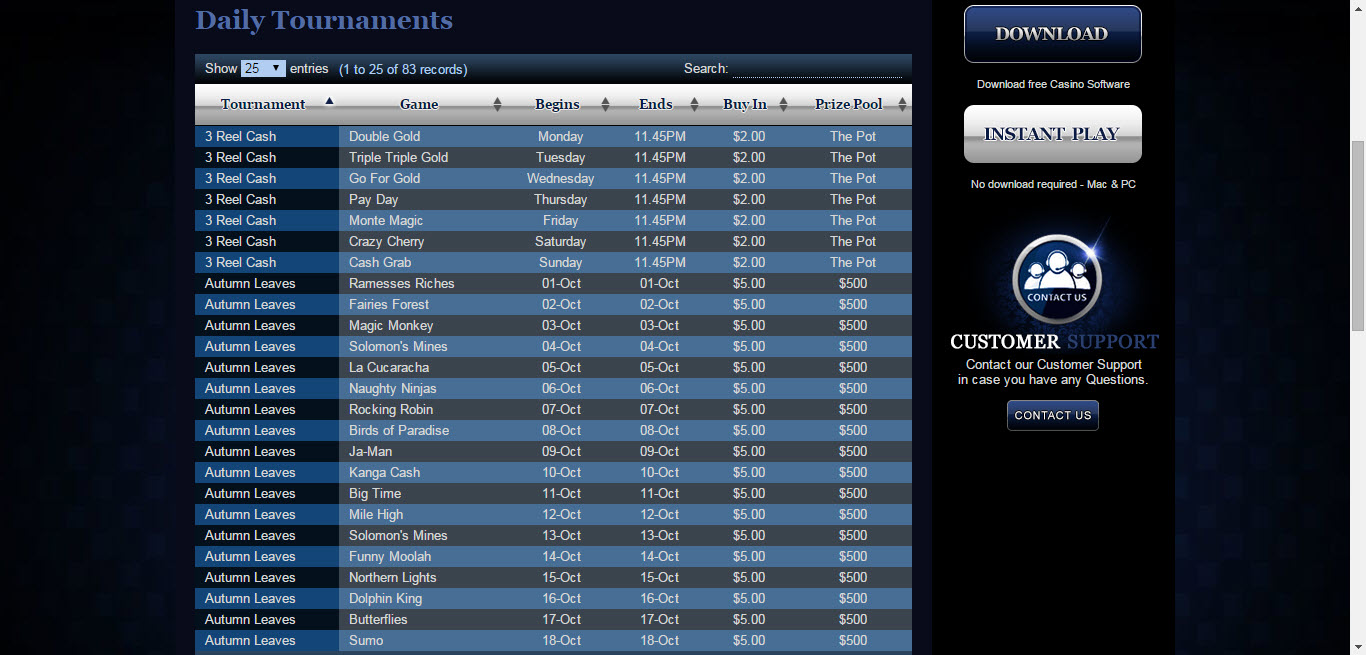
Task: Click the Download casino software button
Action: tap(1052, 34)
